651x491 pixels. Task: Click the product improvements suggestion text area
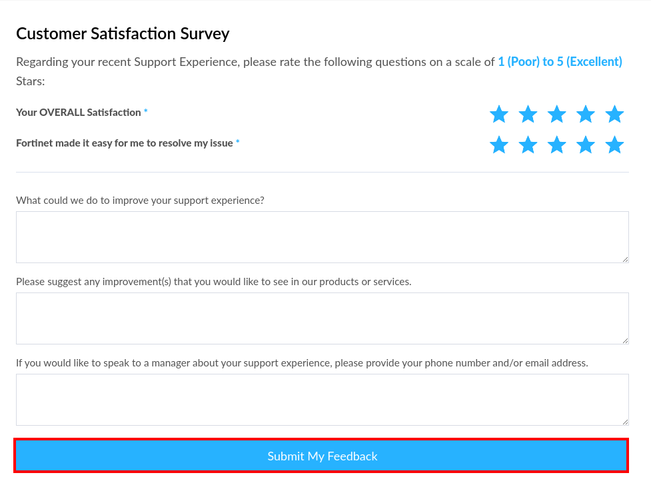(x=322, y=318)
